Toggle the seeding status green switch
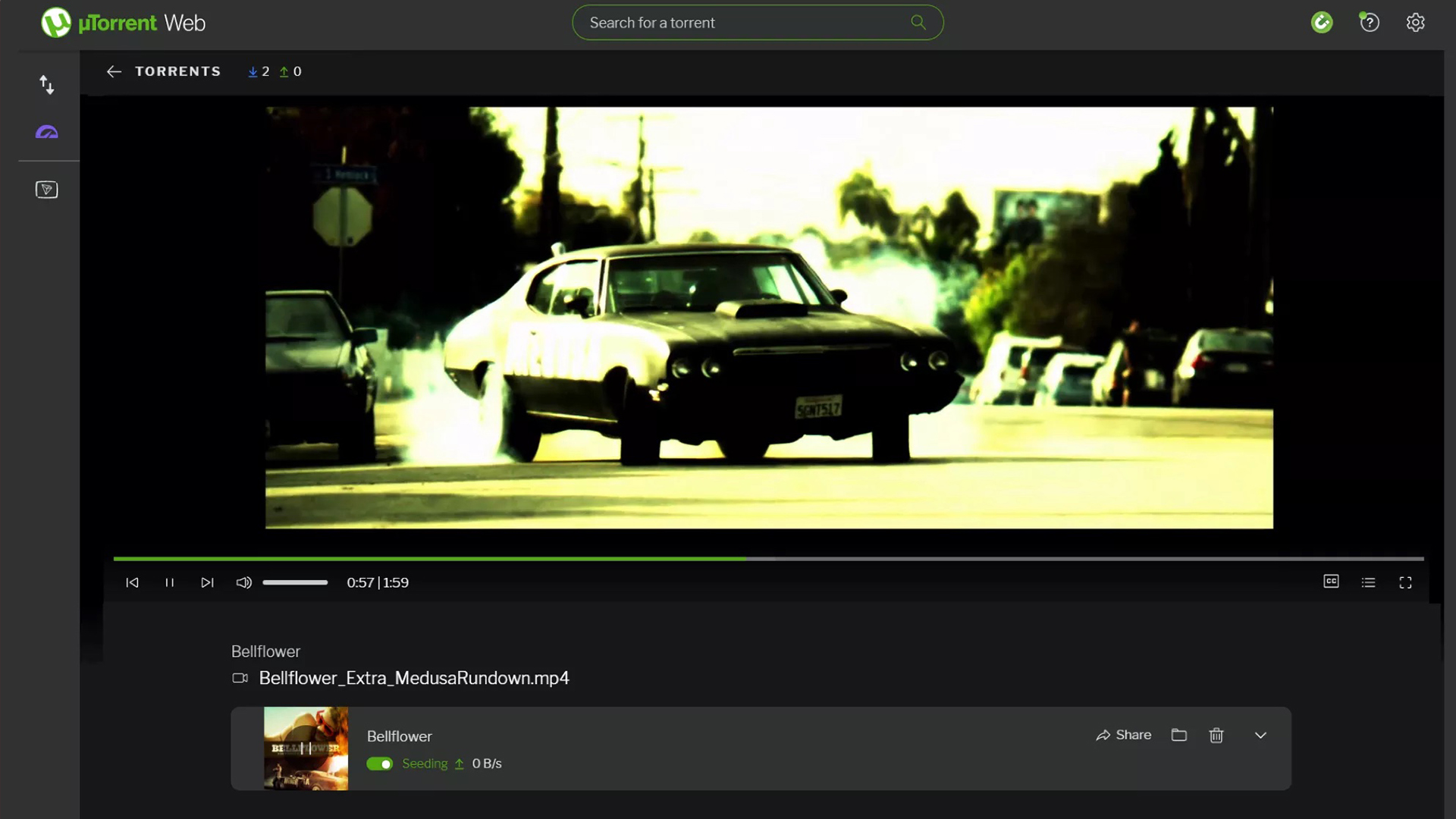The height and width of the screenshot is (819, 1456). (x=379, y=763)
